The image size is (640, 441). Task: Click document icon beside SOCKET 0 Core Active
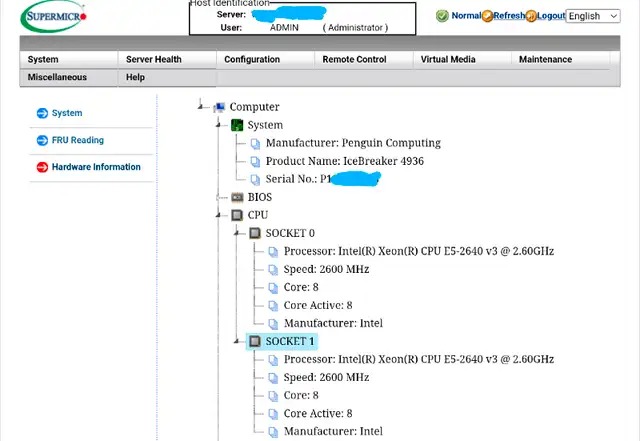pyautogui.click(x=273, y=305)
